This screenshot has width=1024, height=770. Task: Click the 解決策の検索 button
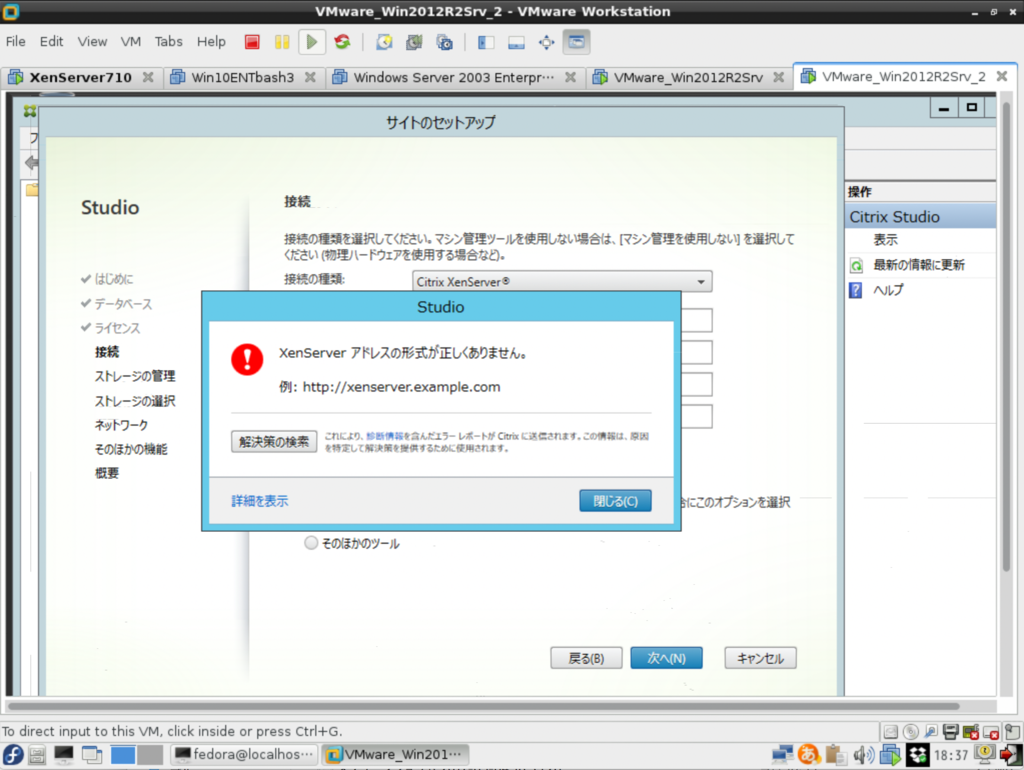[274, 441]
